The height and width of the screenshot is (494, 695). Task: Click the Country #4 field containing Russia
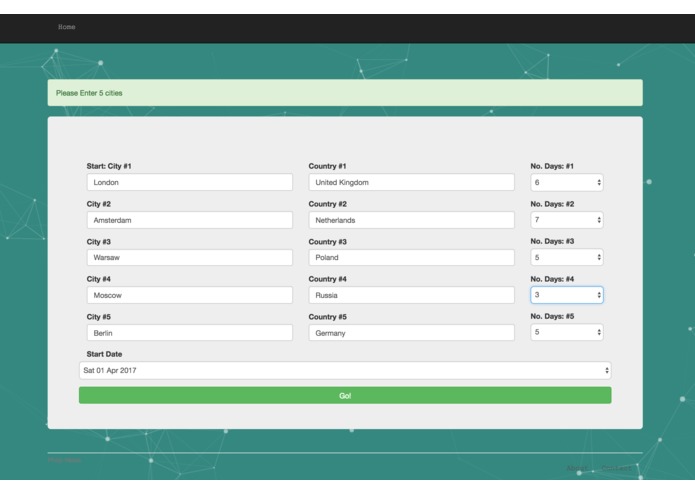click(x=411, y=295)
